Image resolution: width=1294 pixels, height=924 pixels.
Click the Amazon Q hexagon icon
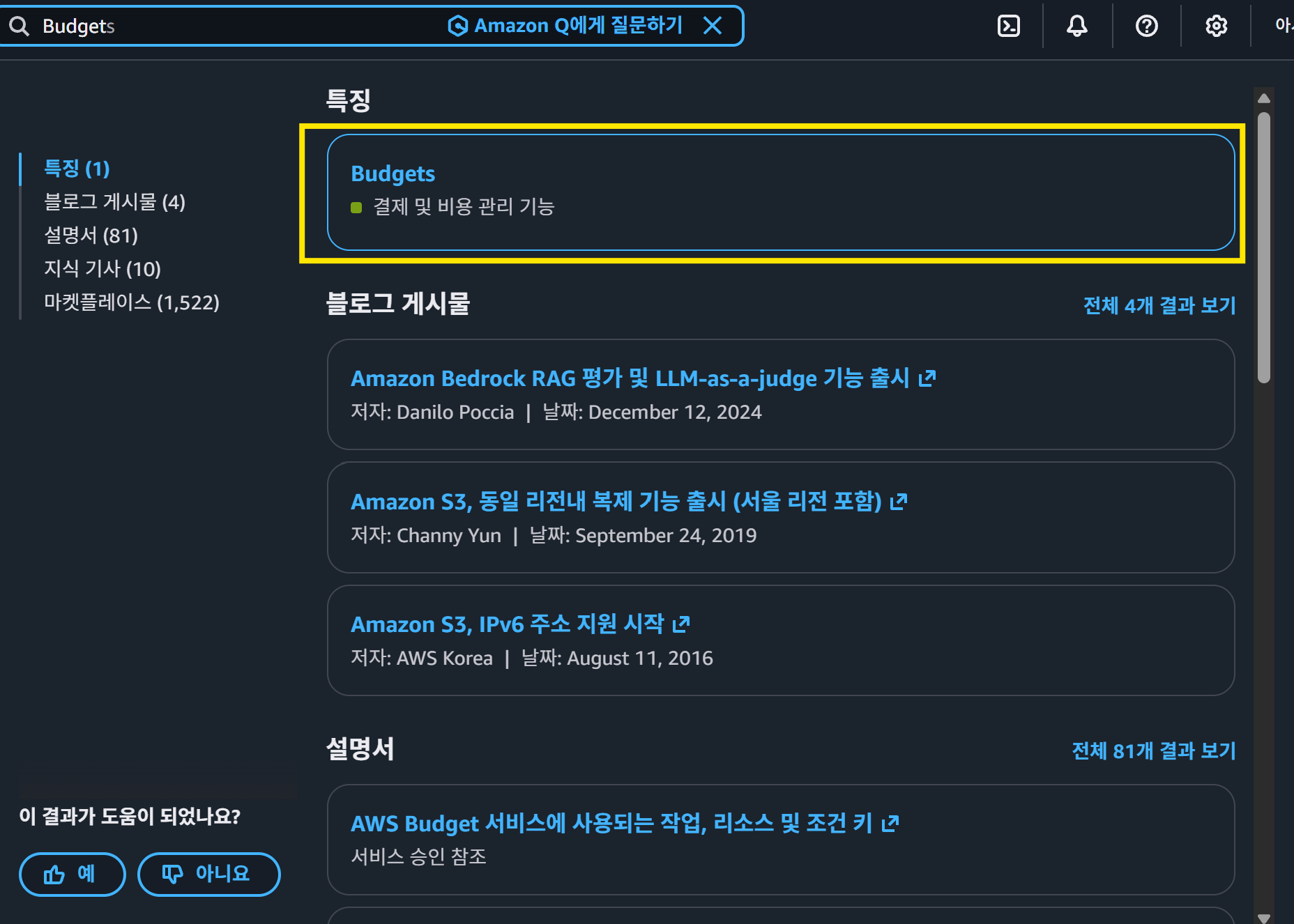tap(457, 26)
